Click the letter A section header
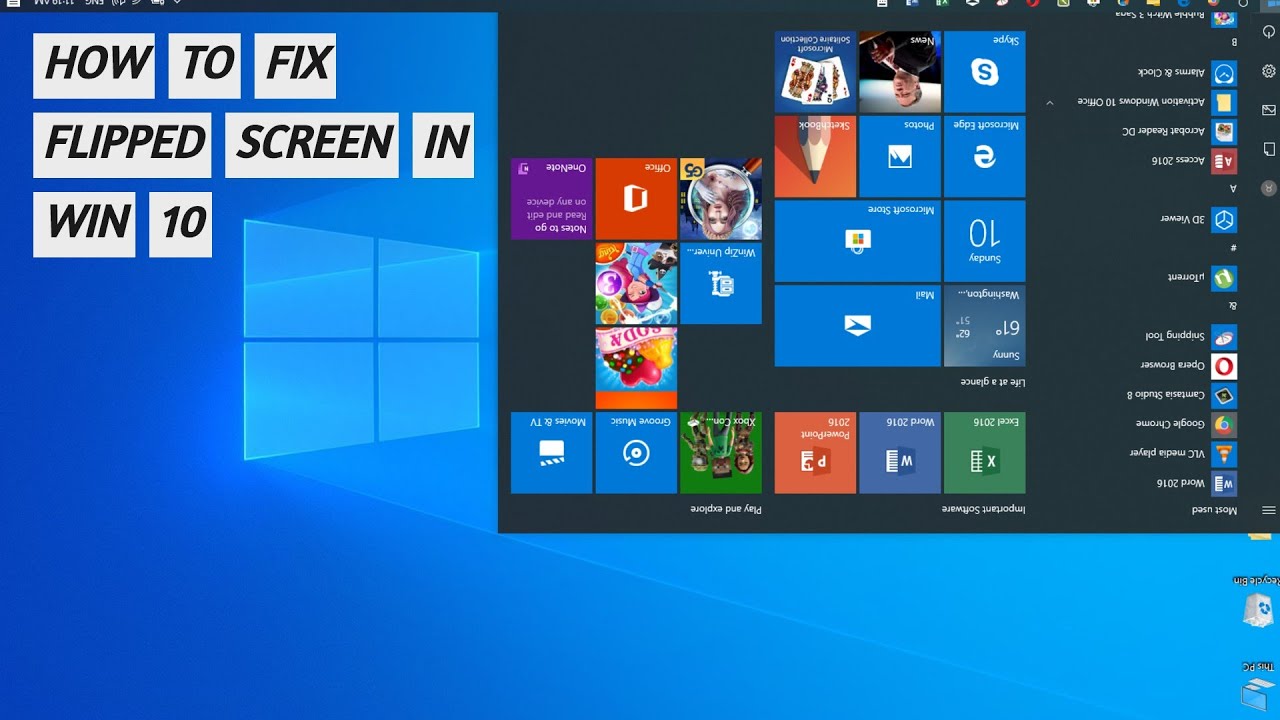1280x720 pixels. coord(1233,189)
